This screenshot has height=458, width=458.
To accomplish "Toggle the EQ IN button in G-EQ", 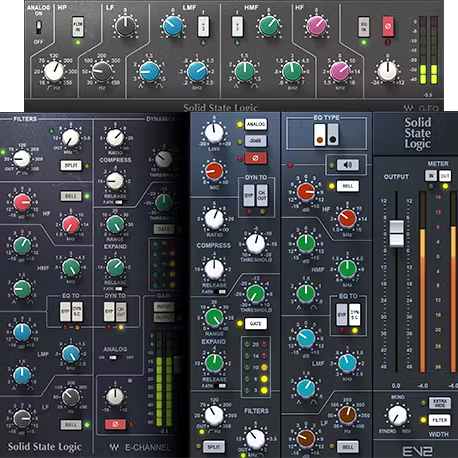I will 364,27.
